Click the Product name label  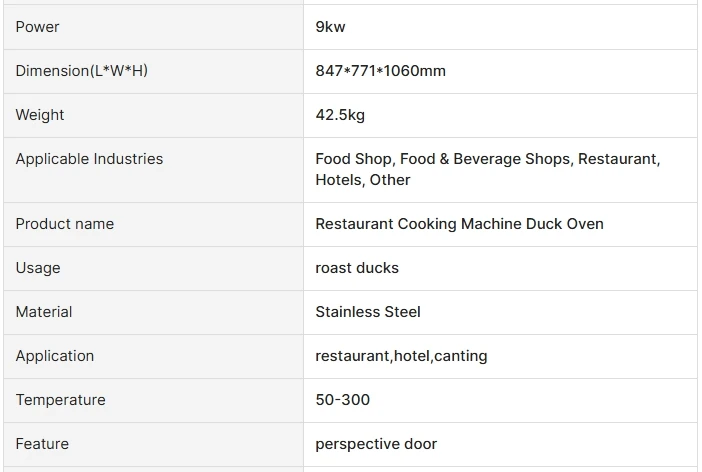(65, 224)
